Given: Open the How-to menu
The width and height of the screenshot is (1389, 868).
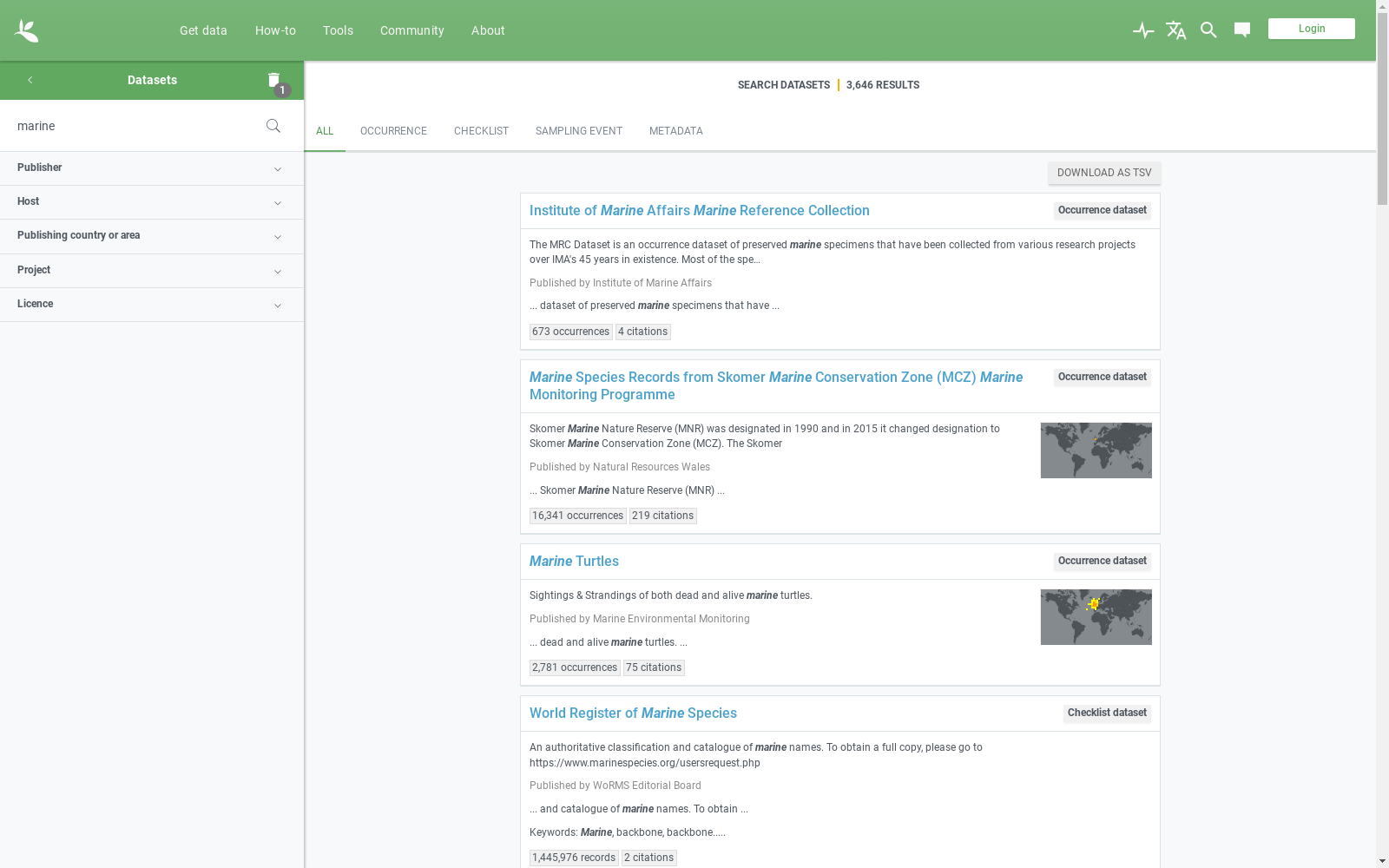Looking at the screenshot, I should (x=275, y=30).
